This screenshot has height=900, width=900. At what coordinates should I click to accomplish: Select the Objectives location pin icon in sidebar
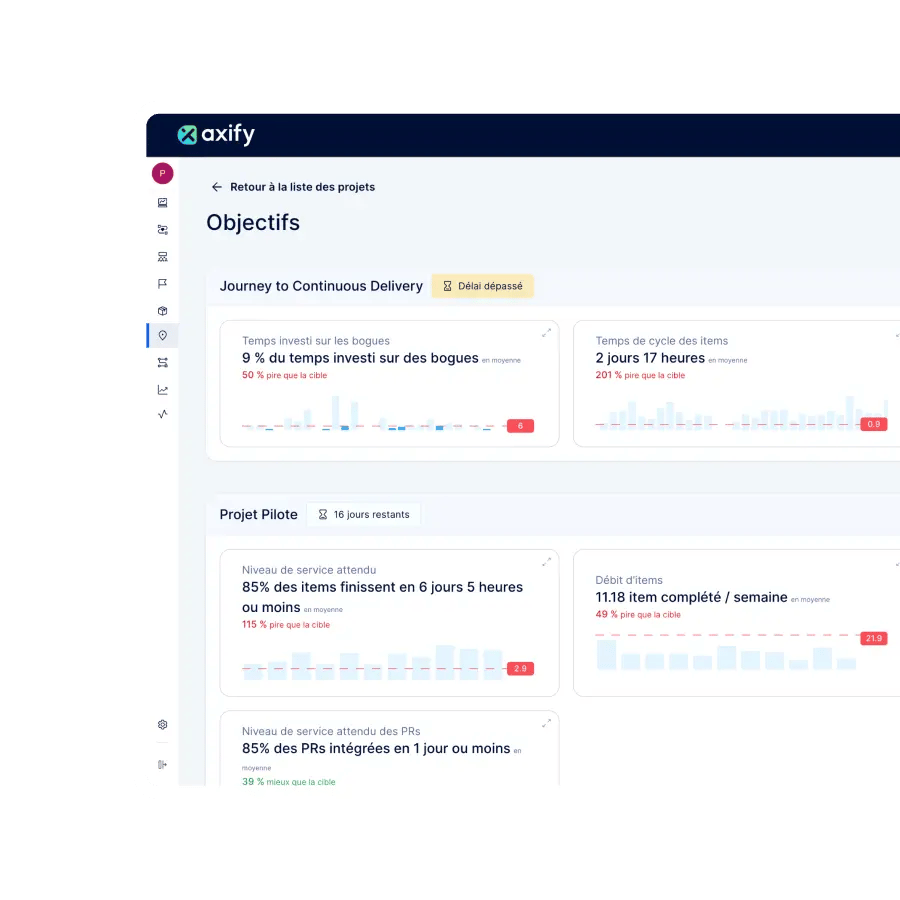tap(162, 335)
